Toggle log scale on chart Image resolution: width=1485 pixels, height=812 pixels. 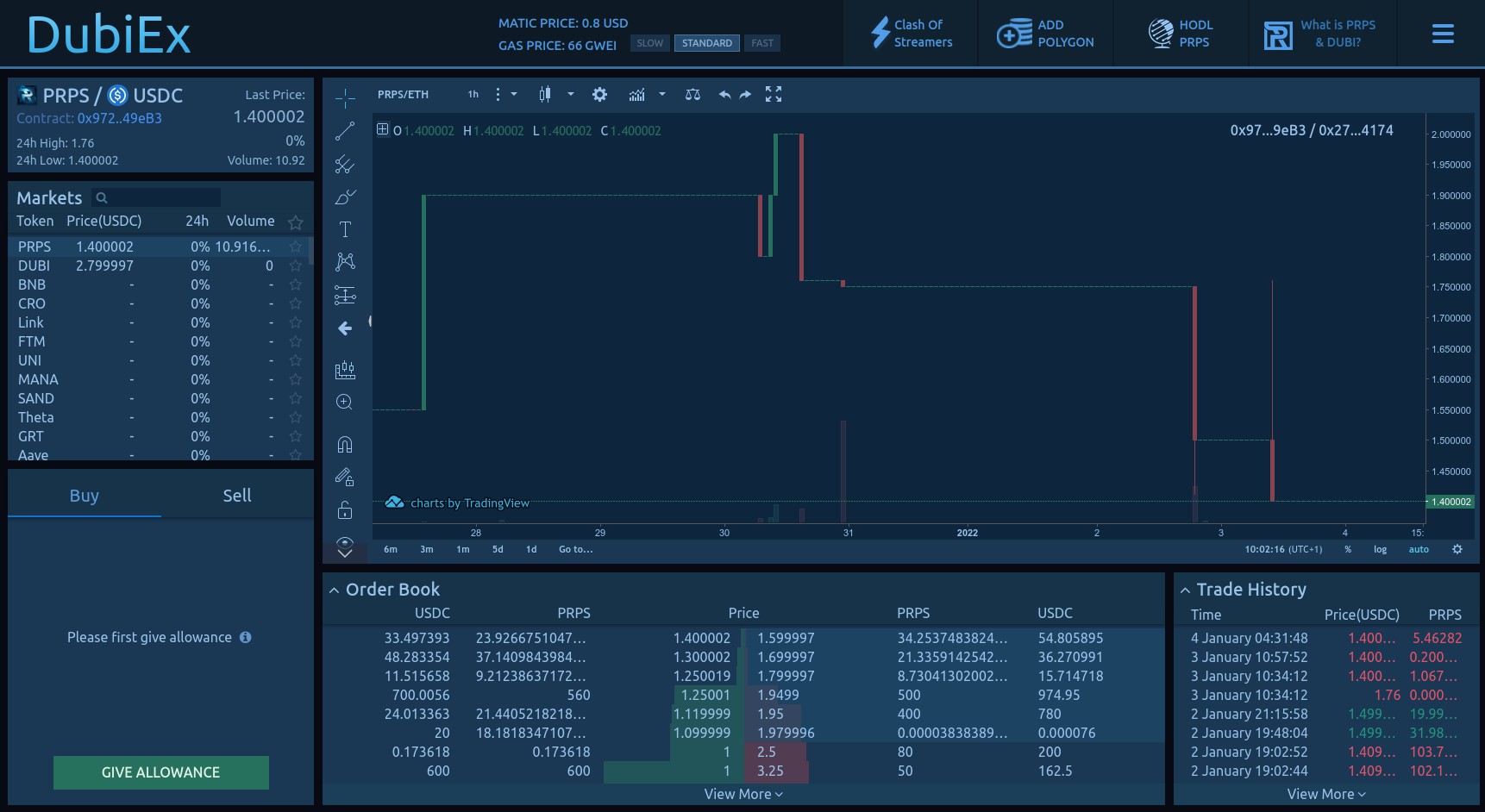click(x=1381, y=549)
